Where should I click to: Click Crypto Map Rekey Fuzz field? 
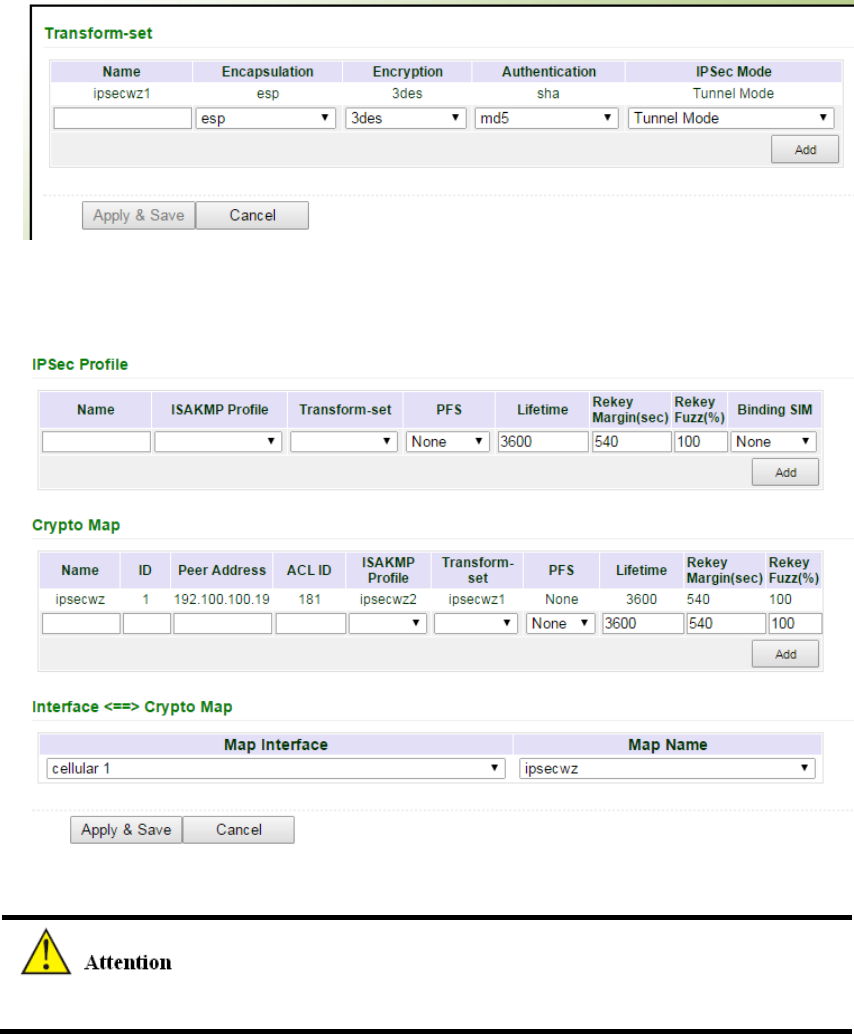click(795, 624)
